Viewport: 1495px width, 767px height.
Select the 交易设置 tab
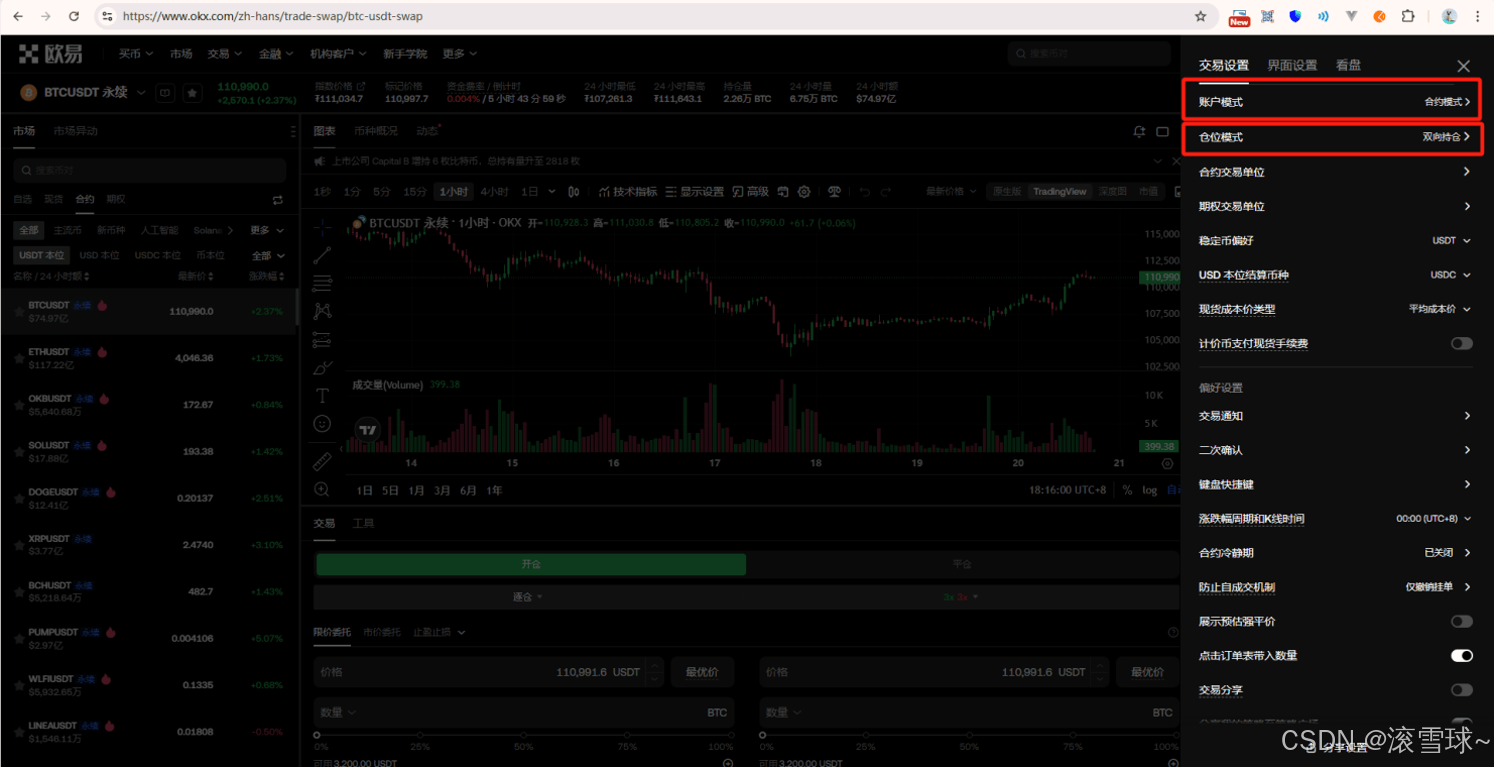click(x=1224, y=65)
